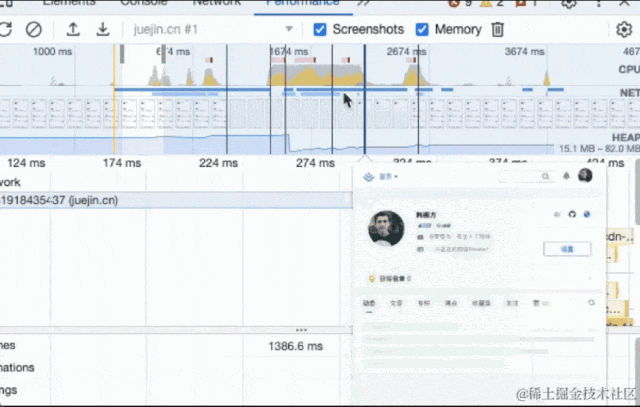640x407 pixels.
Task: Open the juejin.cn #1 profile dropdown
Action: (x=213, y=29)
